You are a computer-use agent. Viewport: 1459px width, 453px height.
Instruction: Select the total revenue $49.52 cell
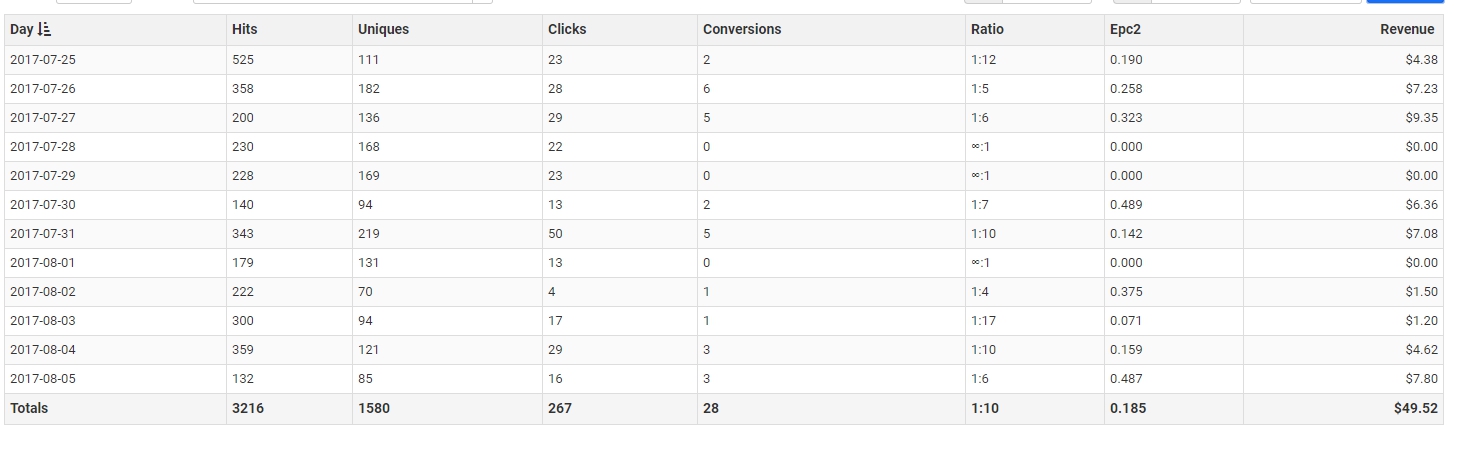point(1415,408)
